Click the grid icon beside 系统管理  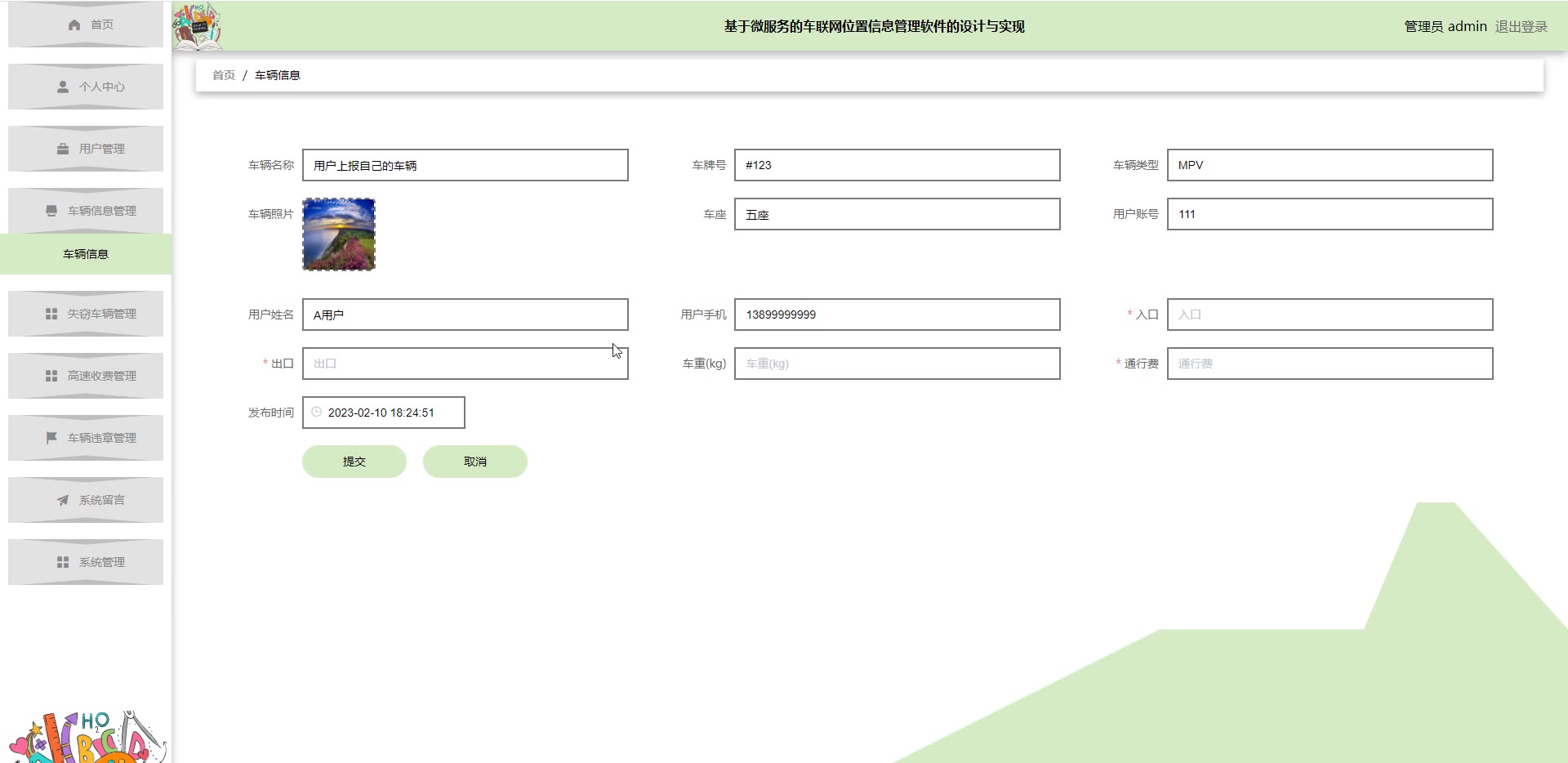(x=63, y=562)
